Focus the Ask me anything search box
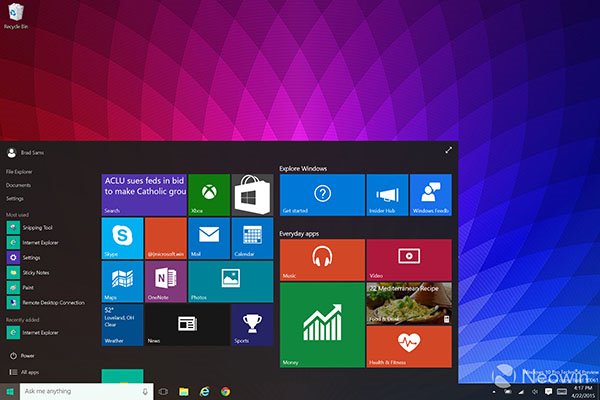The height and width of the screenshot is (400, 600). [86, 391]
